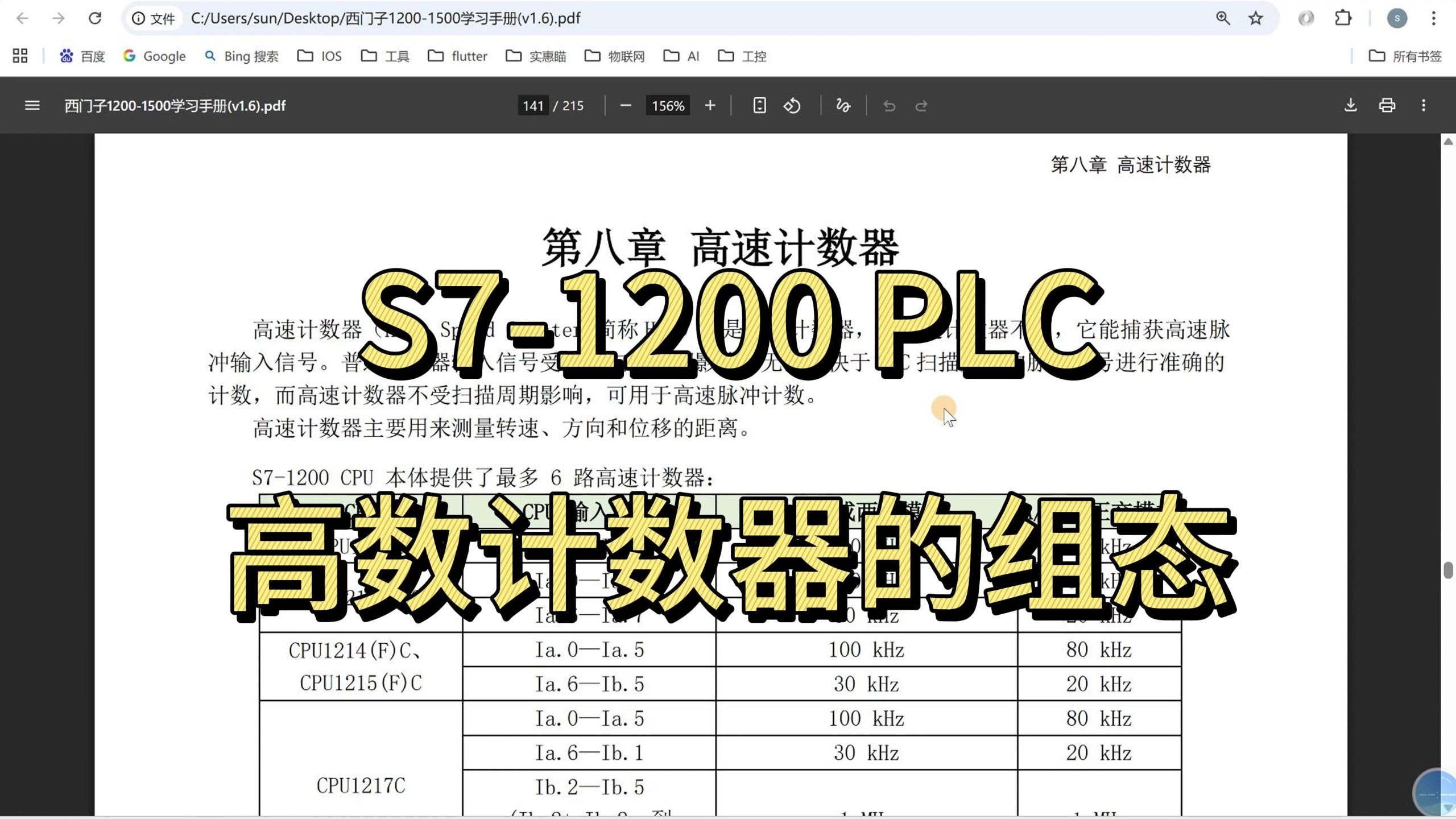Download the PDF file
The image size is (1456, 819).
coord(1350,105)
